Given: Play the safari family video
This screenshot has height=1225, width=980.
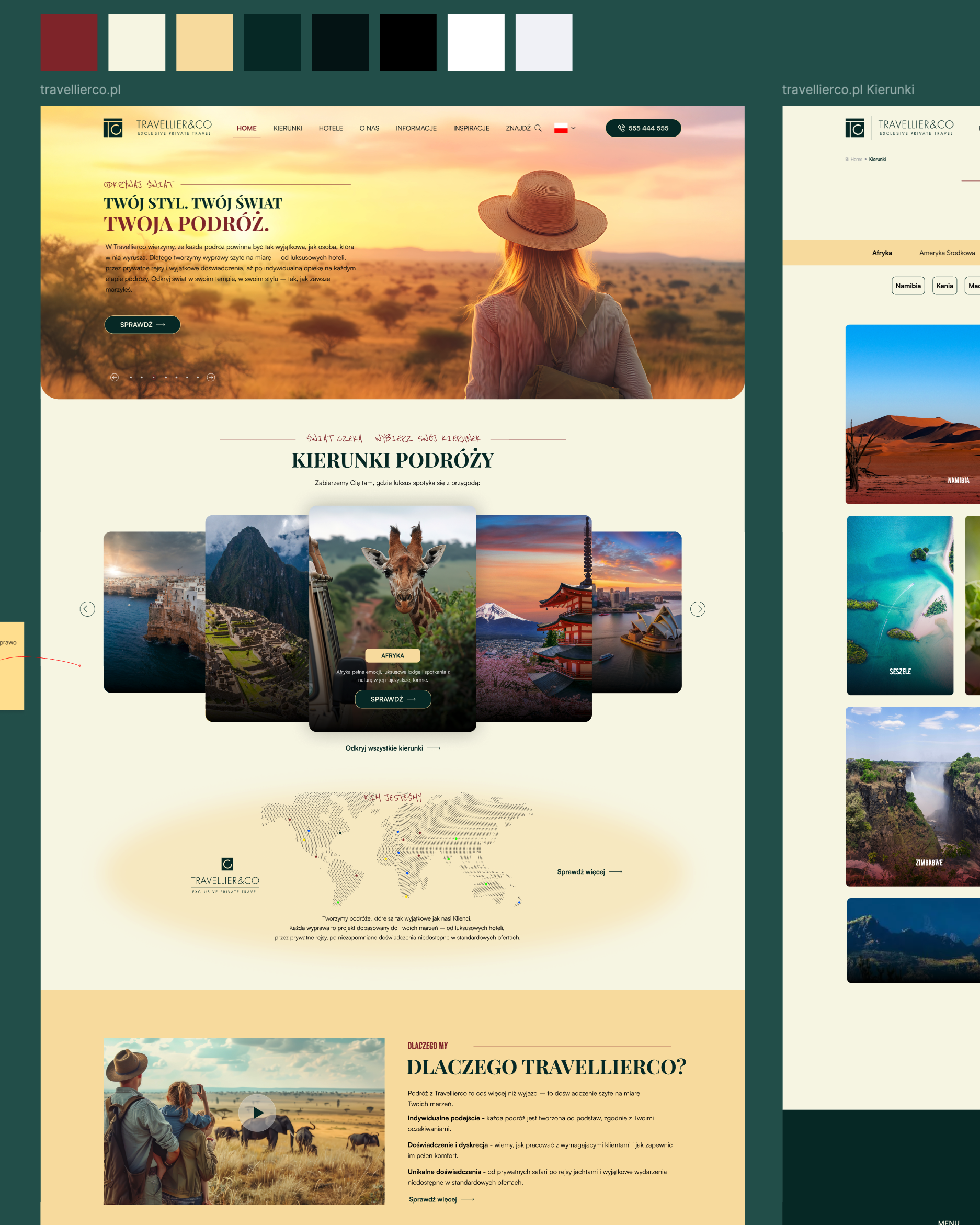Looking at the screenshot, I should tap(257, 1113).
